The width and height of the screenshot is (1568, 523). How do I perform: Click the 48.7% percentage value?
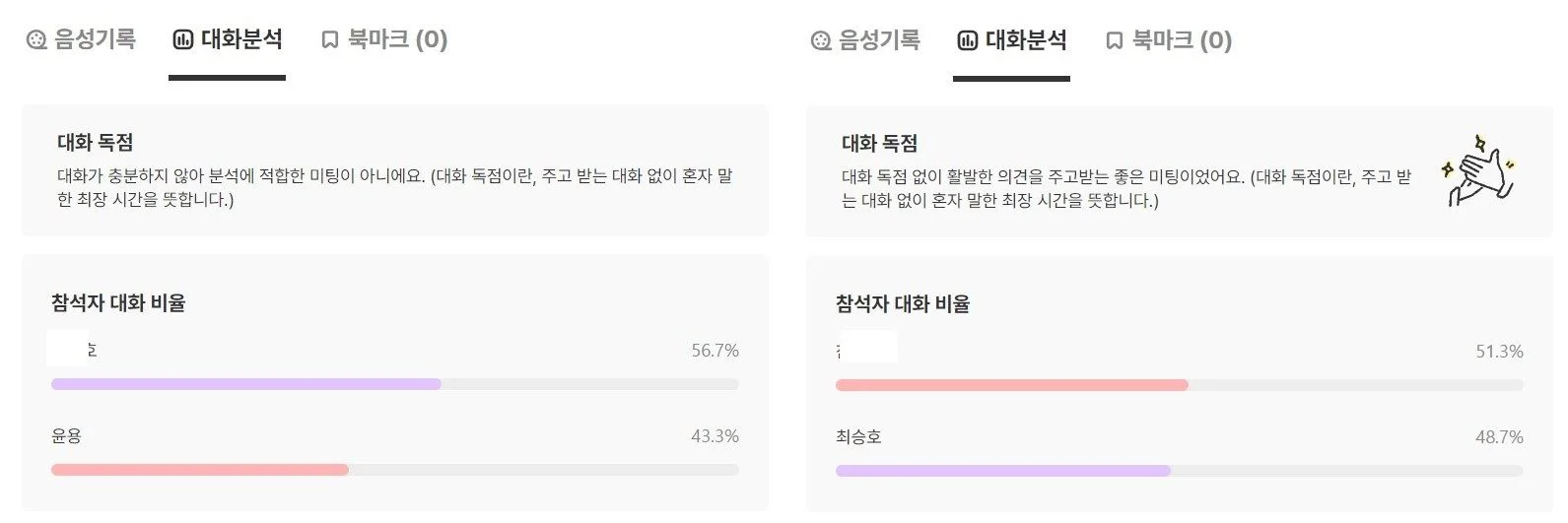click(1499, 437)
